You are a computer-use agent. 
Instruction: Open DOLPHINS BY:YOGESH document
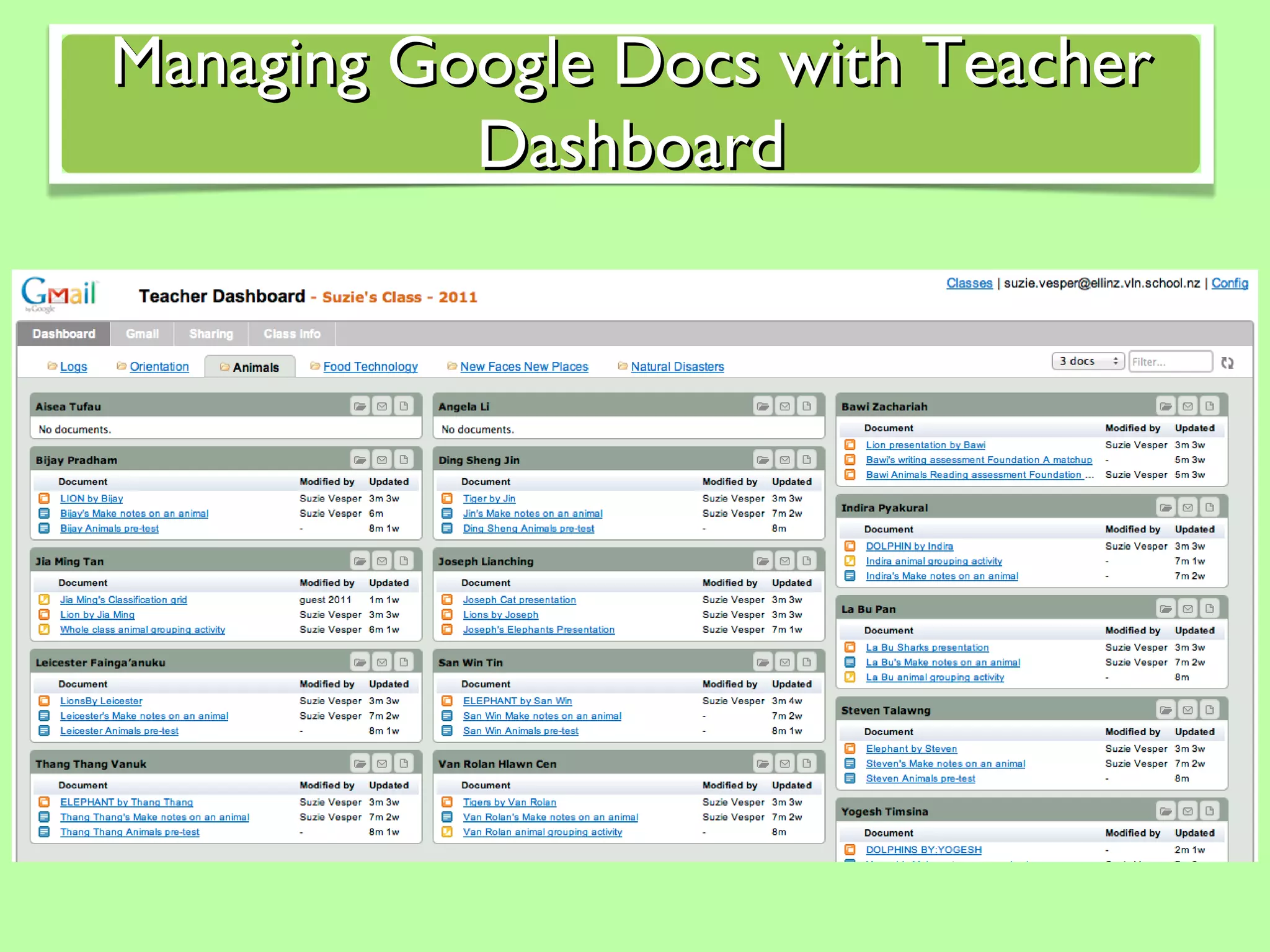(x=923, y=850)
